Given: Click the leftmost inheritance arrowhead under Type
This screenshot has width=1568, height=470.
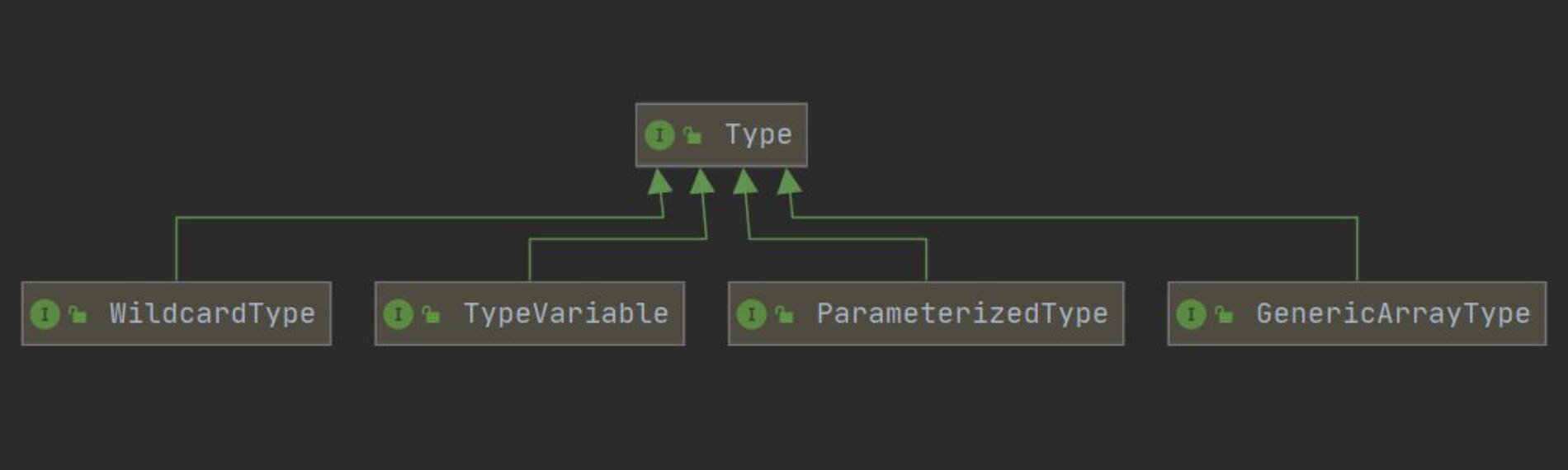Looking at the screenshot, I should coord(659,182).
